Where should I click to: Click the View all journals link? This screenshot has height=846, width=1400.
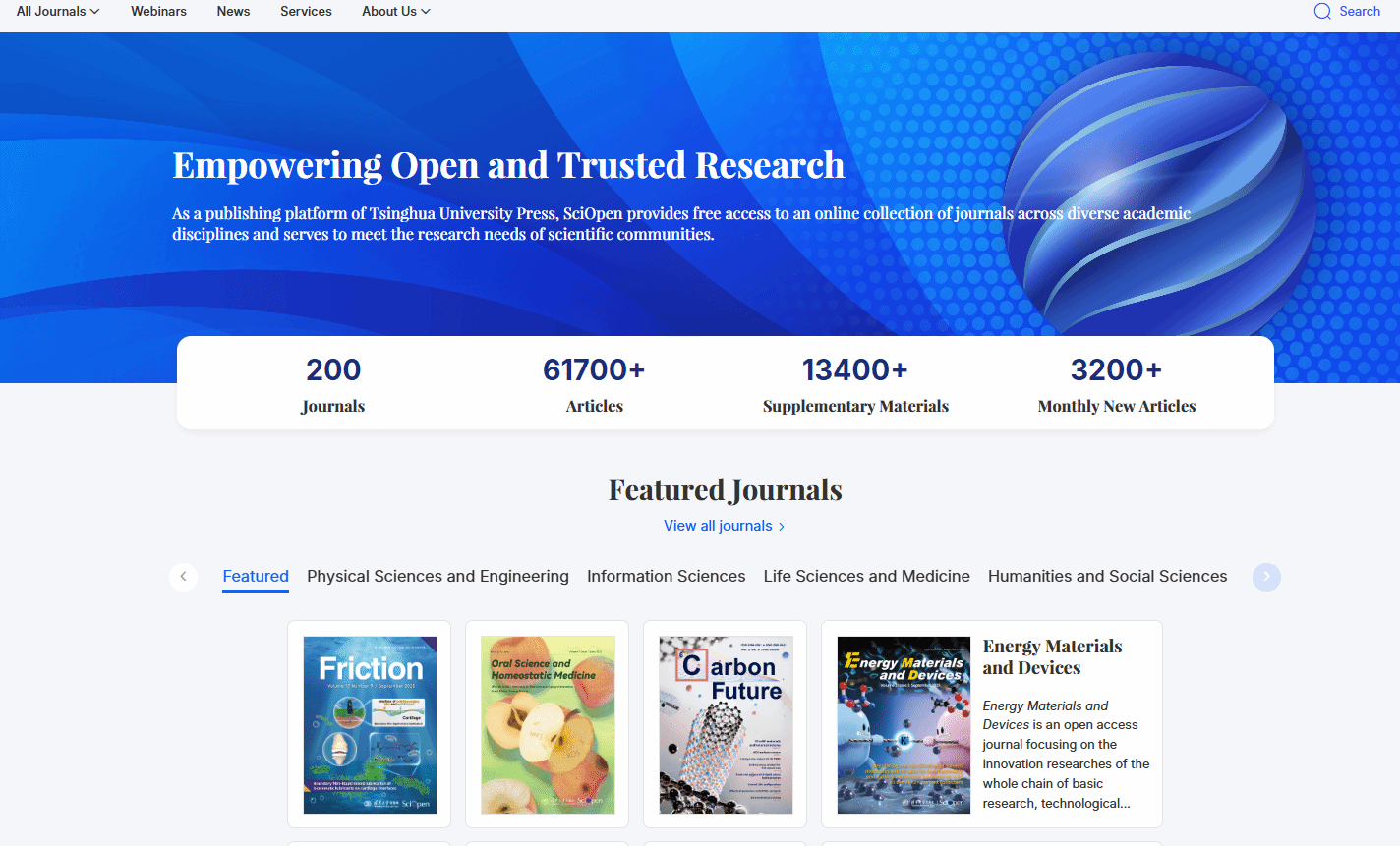(x=725, y=526)
